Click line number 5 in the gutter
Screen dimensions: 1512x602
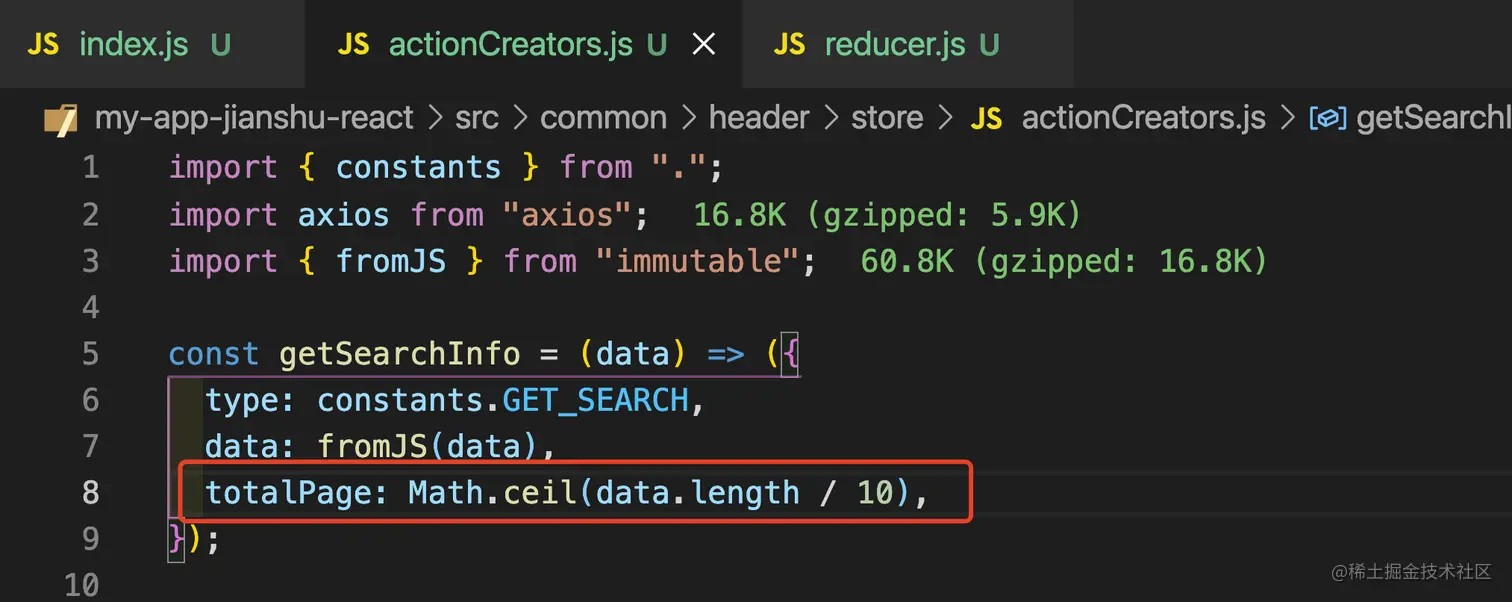pos(90,354)
